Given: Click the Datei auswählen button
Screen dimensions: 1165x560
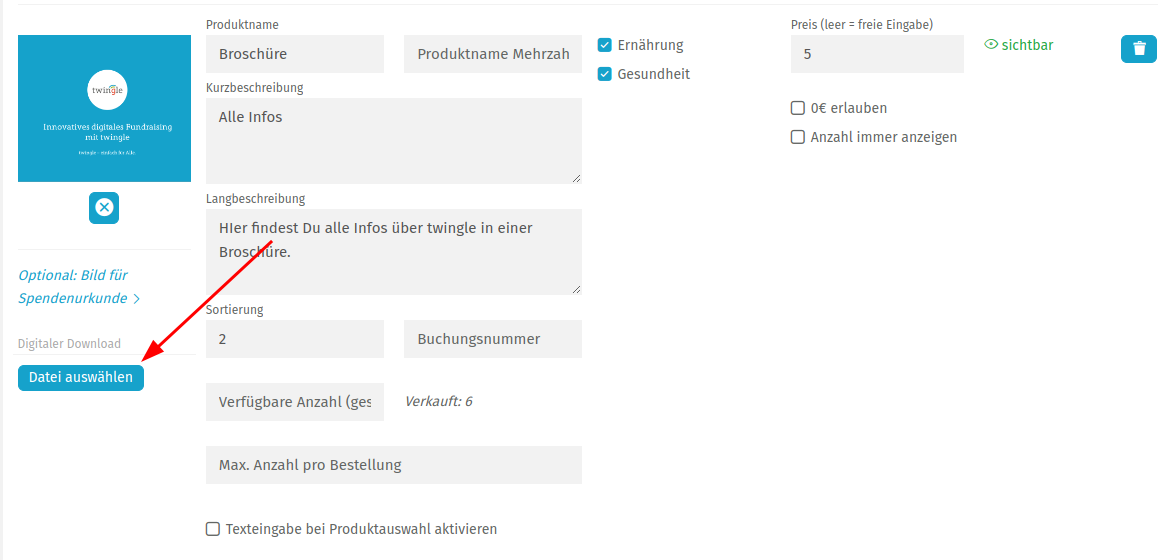Looking at the screenshot, I should [x=81, y=378].
